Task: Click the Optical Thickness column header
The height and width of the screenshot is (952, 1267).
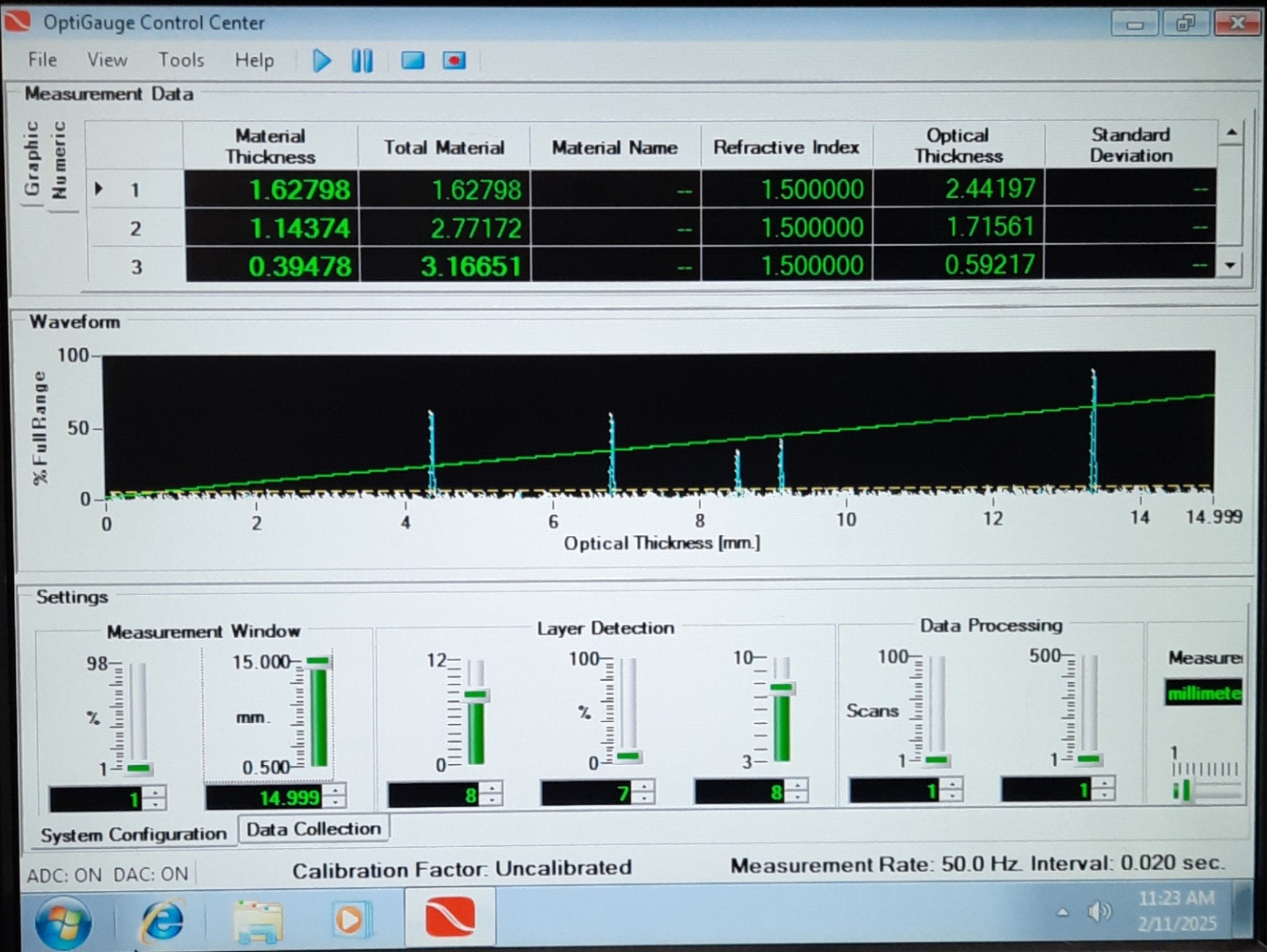Action: click(x=958, y=145)
